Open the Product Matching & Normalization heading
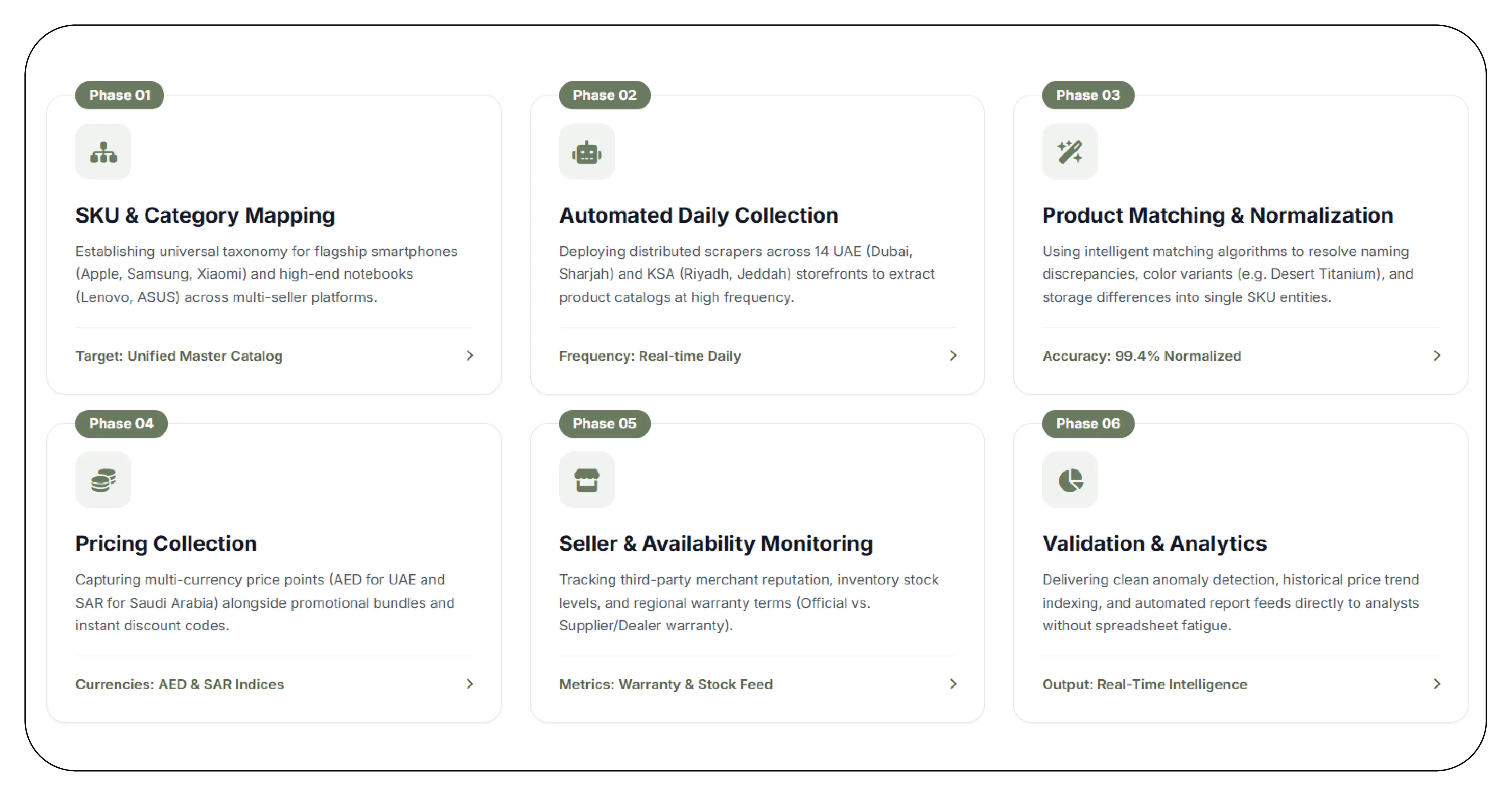Screen dimensions: 1512x796 click(1218, 215)
